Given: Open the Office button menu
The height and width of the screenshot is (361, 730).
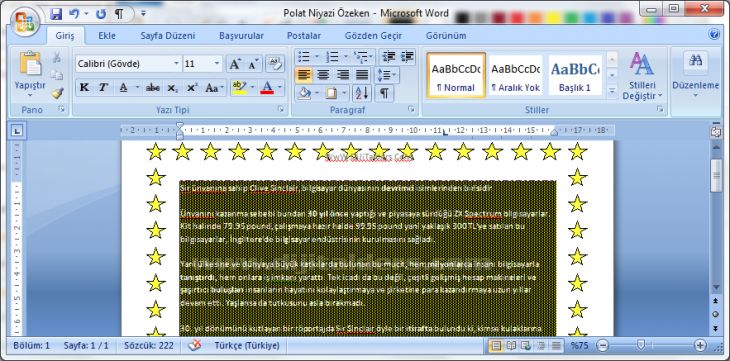Looking at the screenshot, I should coord(24,21).
